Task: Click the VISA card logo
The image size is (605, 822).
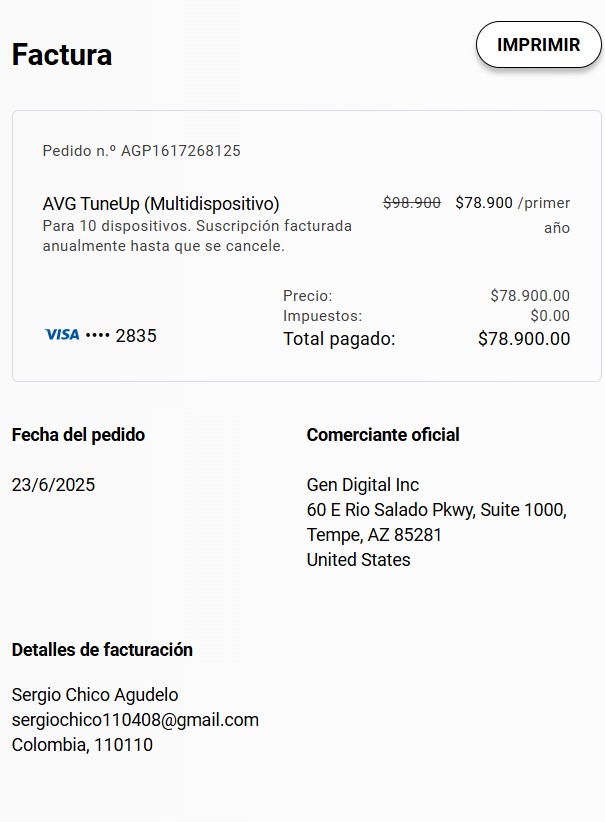Action: click(x=62, y=334)
